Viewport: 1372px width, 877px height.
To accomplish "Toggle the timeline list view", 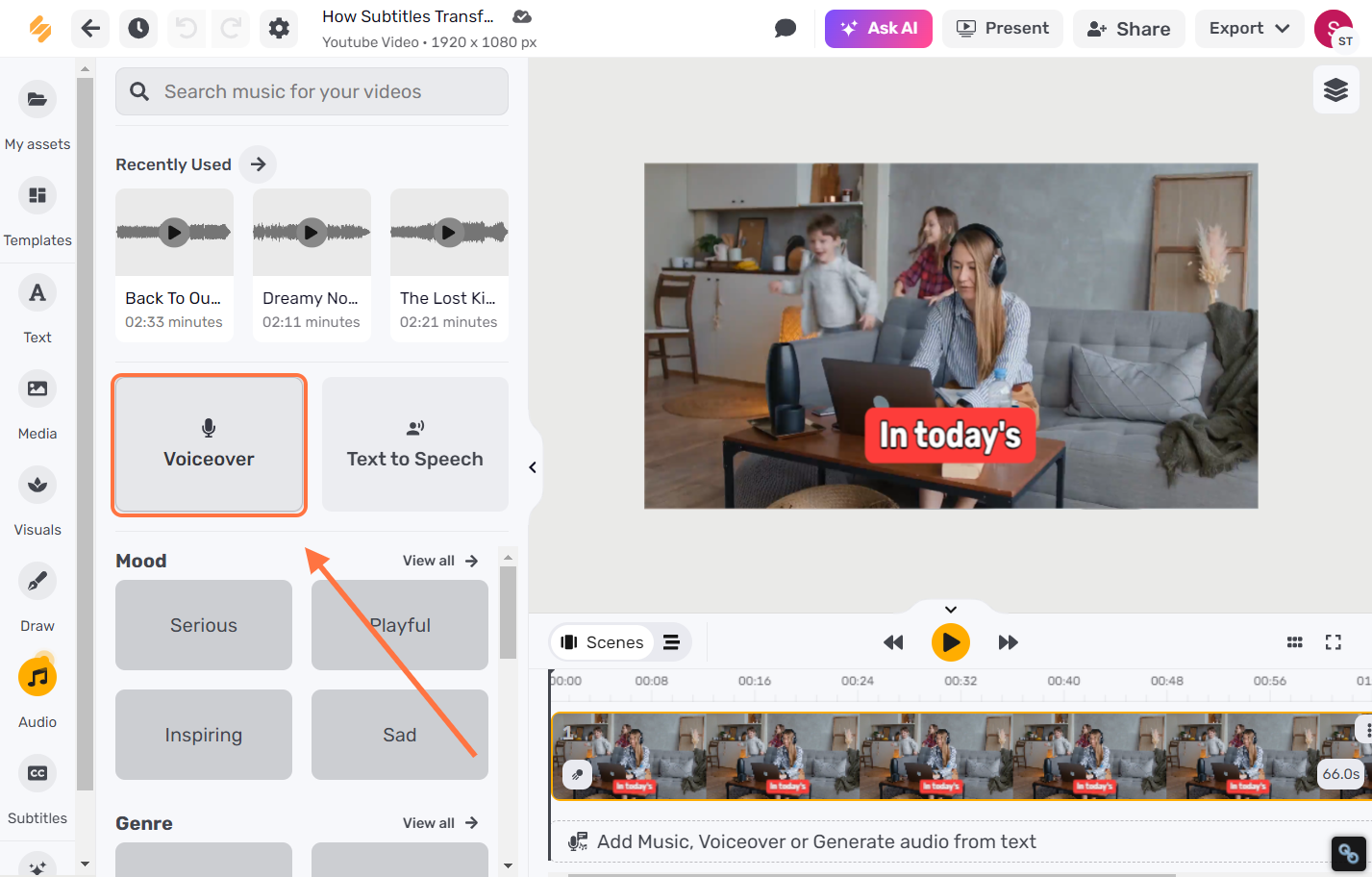I will pos(671,642).
